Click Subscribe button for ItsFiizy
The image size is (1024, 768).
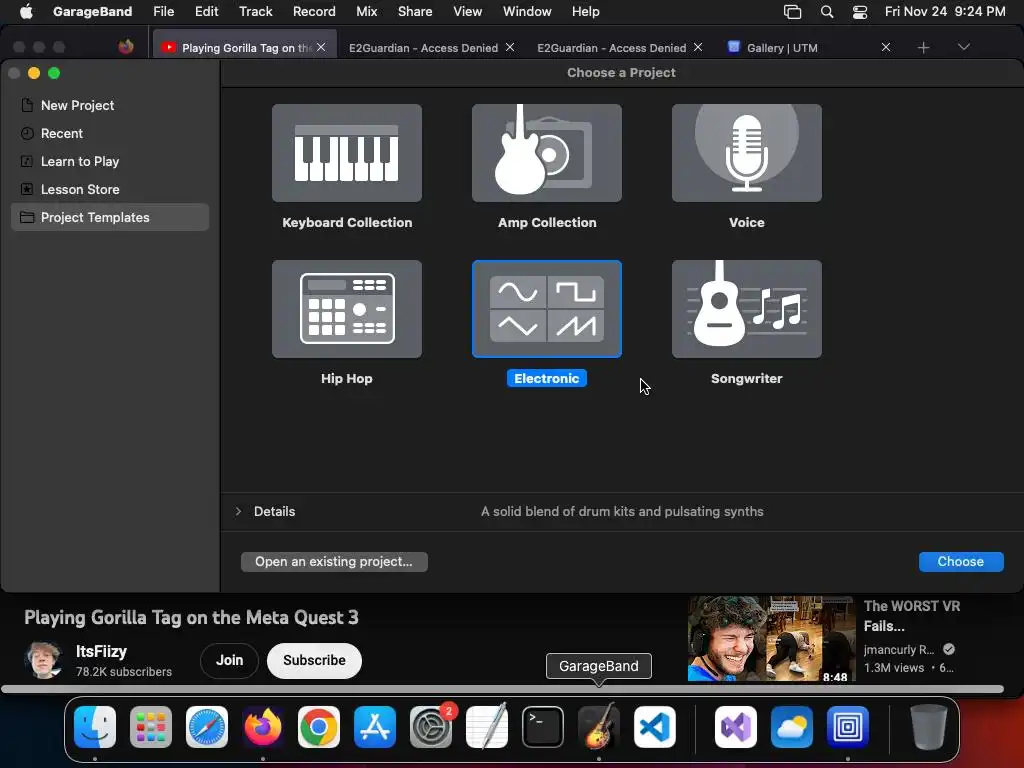click(314, 660)
